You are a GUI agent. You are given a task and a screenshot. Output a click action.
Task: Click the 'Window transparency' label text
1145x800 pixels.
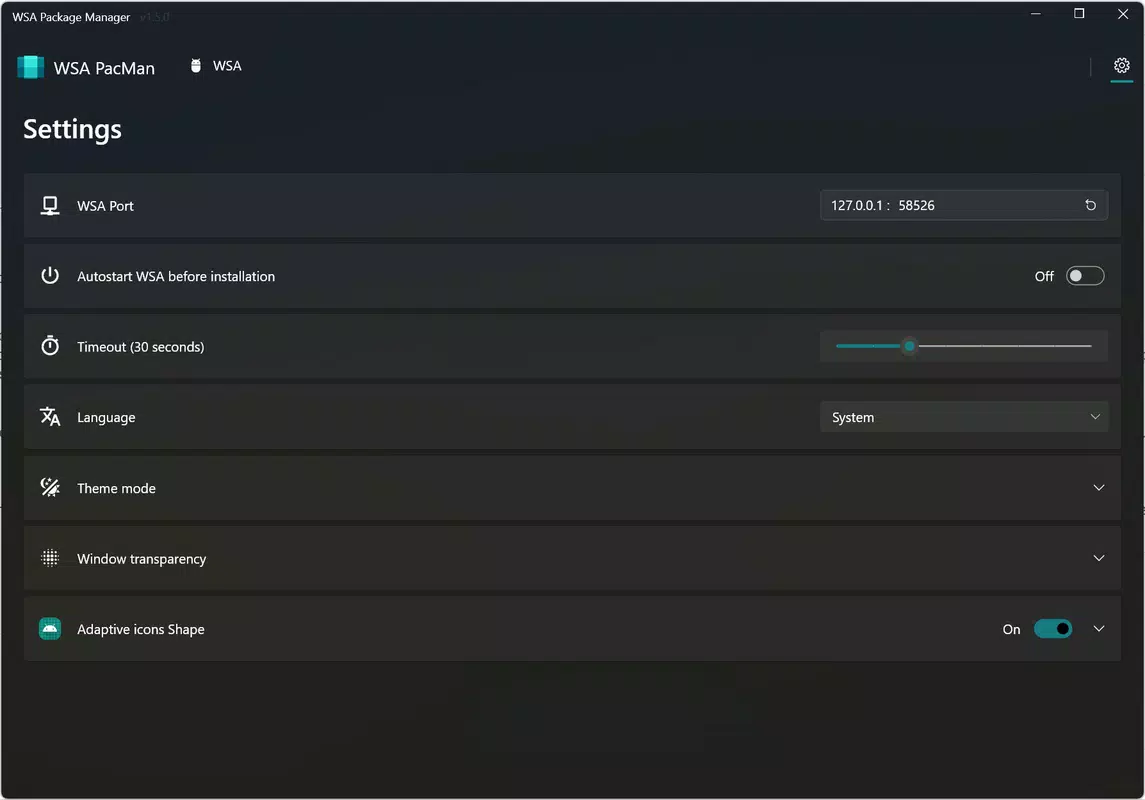pyautogui.click(x=142, y=559)
